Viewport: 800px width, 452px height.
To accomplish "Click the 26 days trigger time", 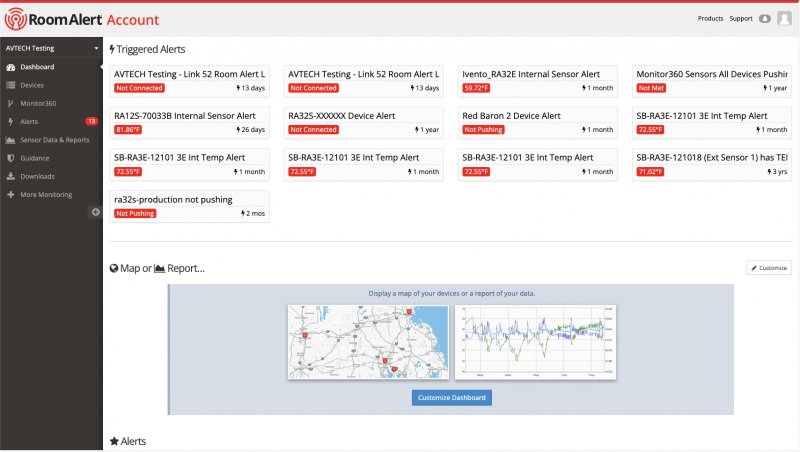I will point(251,130).
